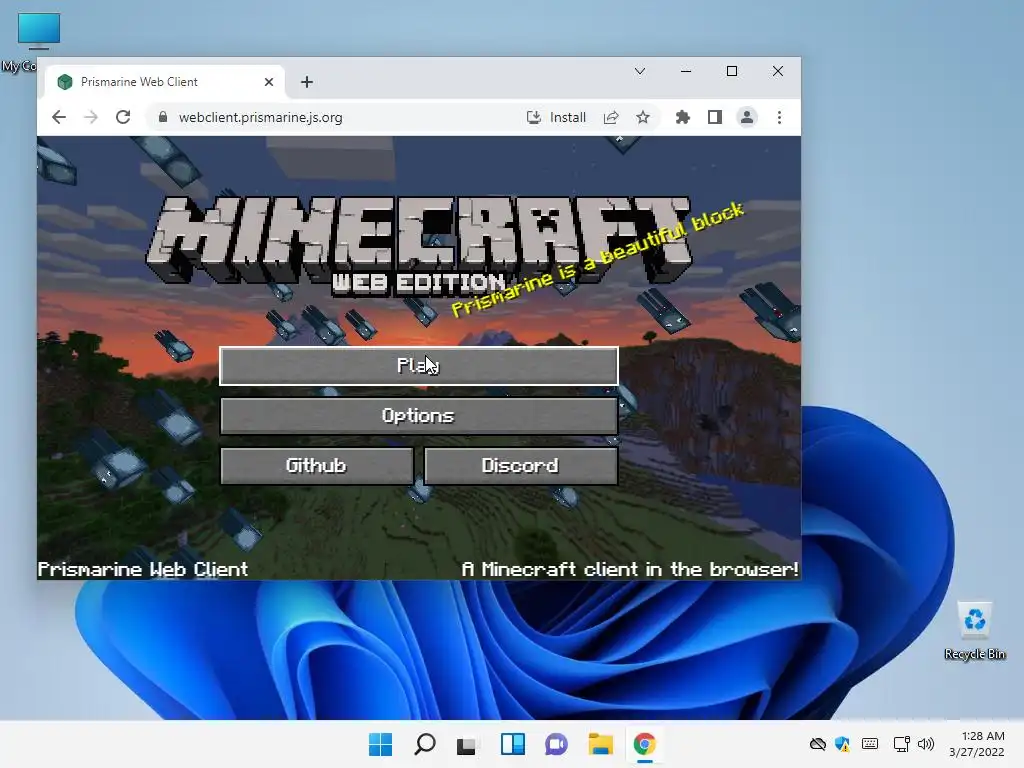1024x768 pixels.
Task: Click the browser forward arrow
Action: click(x=91, y=118)
